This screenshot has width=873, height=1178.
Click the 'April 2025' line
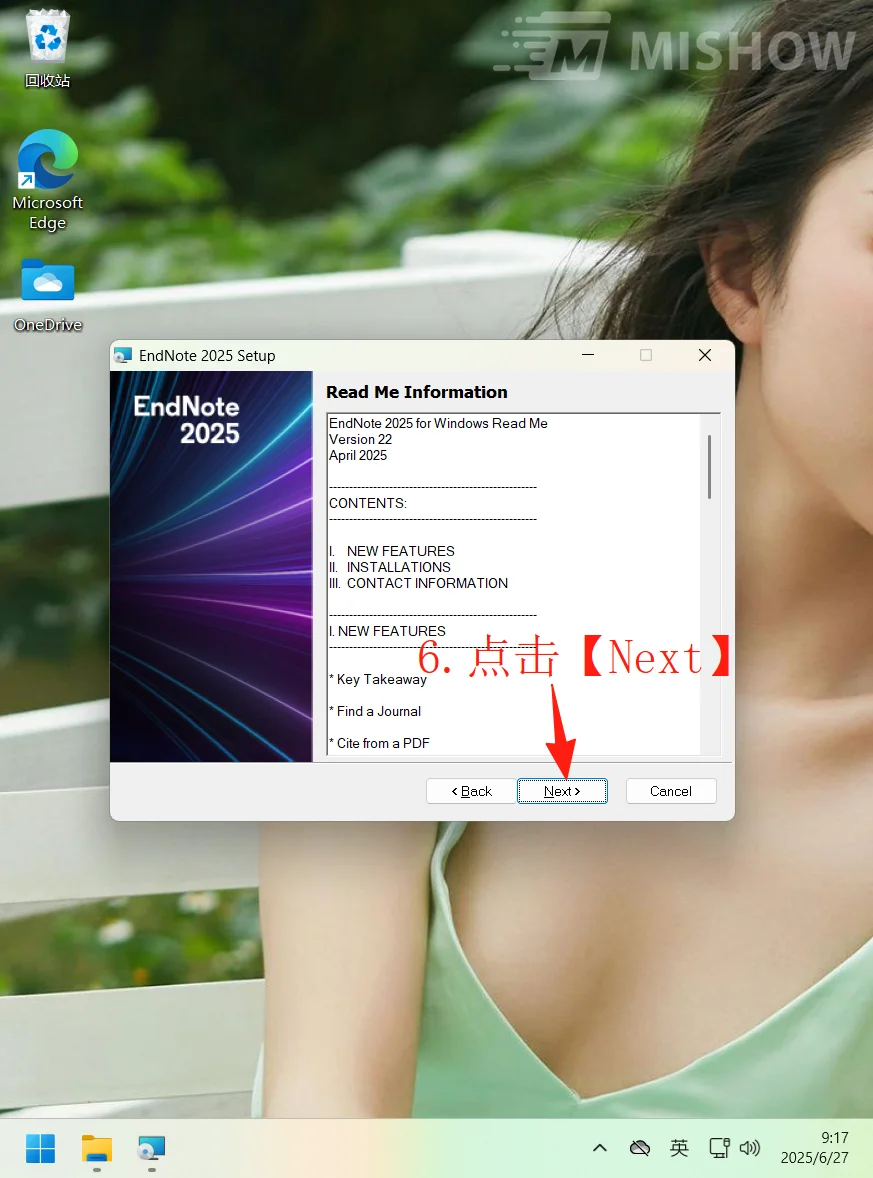pos(358,455)
